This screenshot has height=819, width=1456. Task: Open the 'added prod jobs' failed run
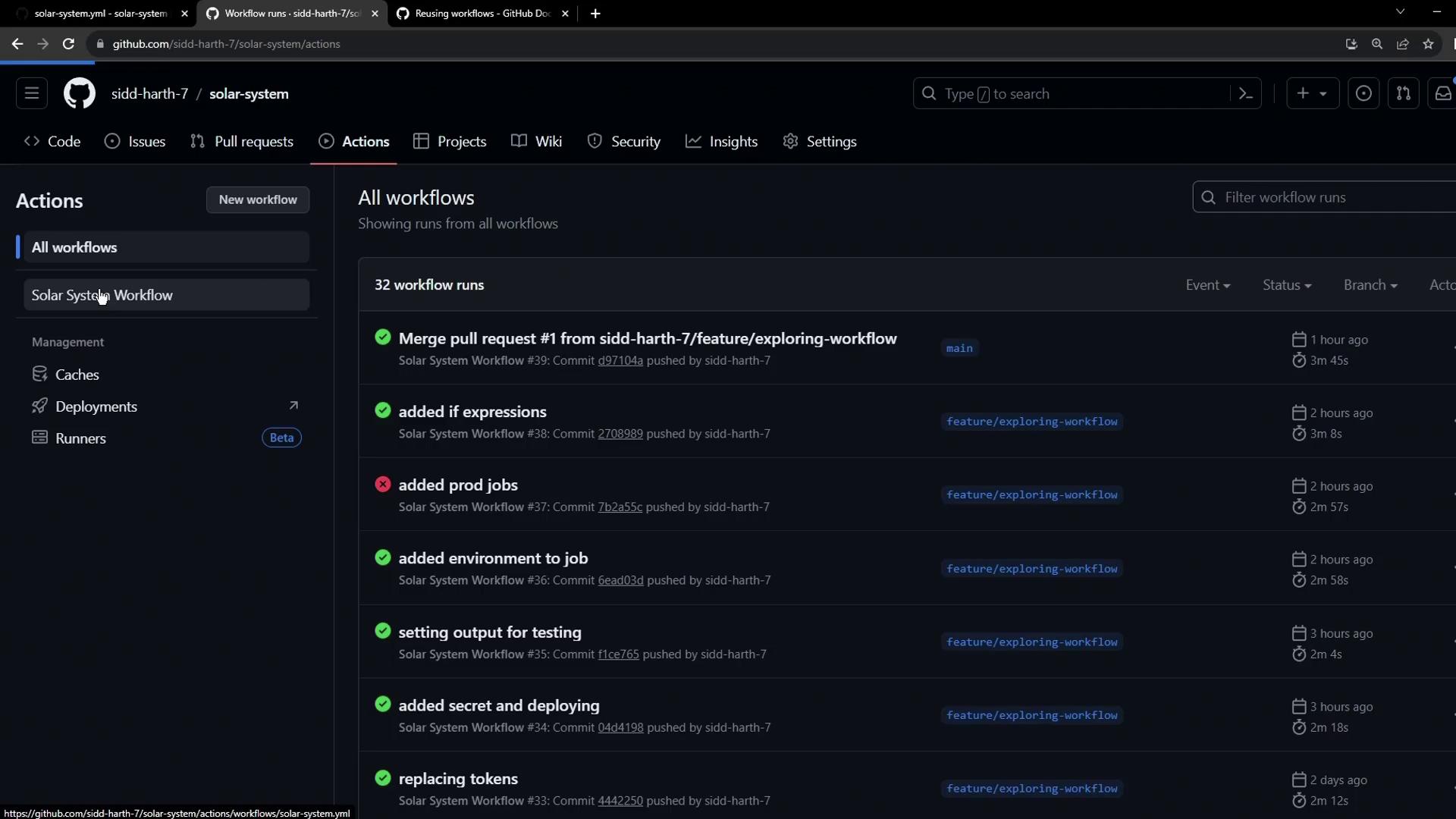click(458, 485)
